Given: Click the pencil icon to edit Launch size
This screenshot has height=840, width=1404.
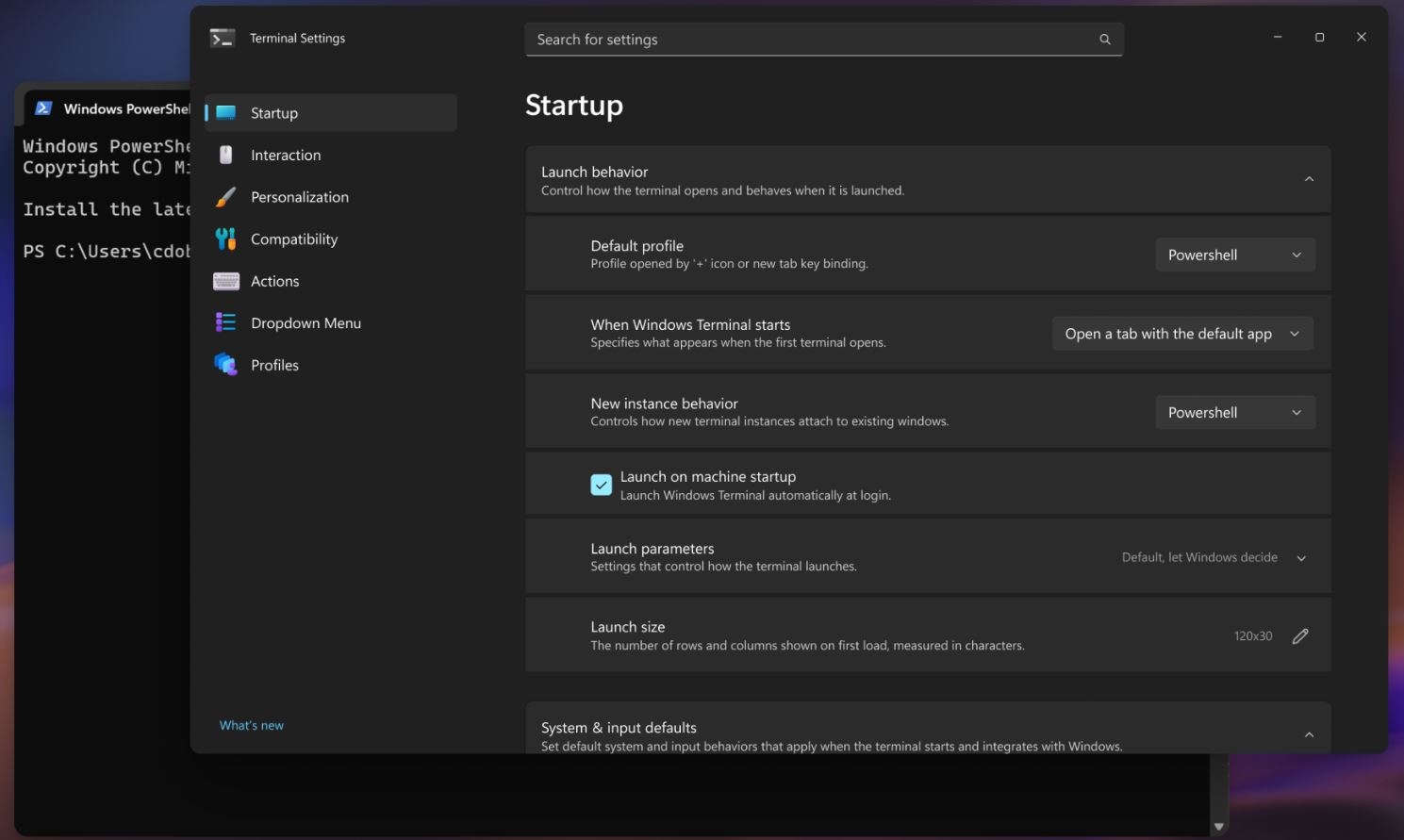Looking at the screenshot, I should [x=1299, y=635].
